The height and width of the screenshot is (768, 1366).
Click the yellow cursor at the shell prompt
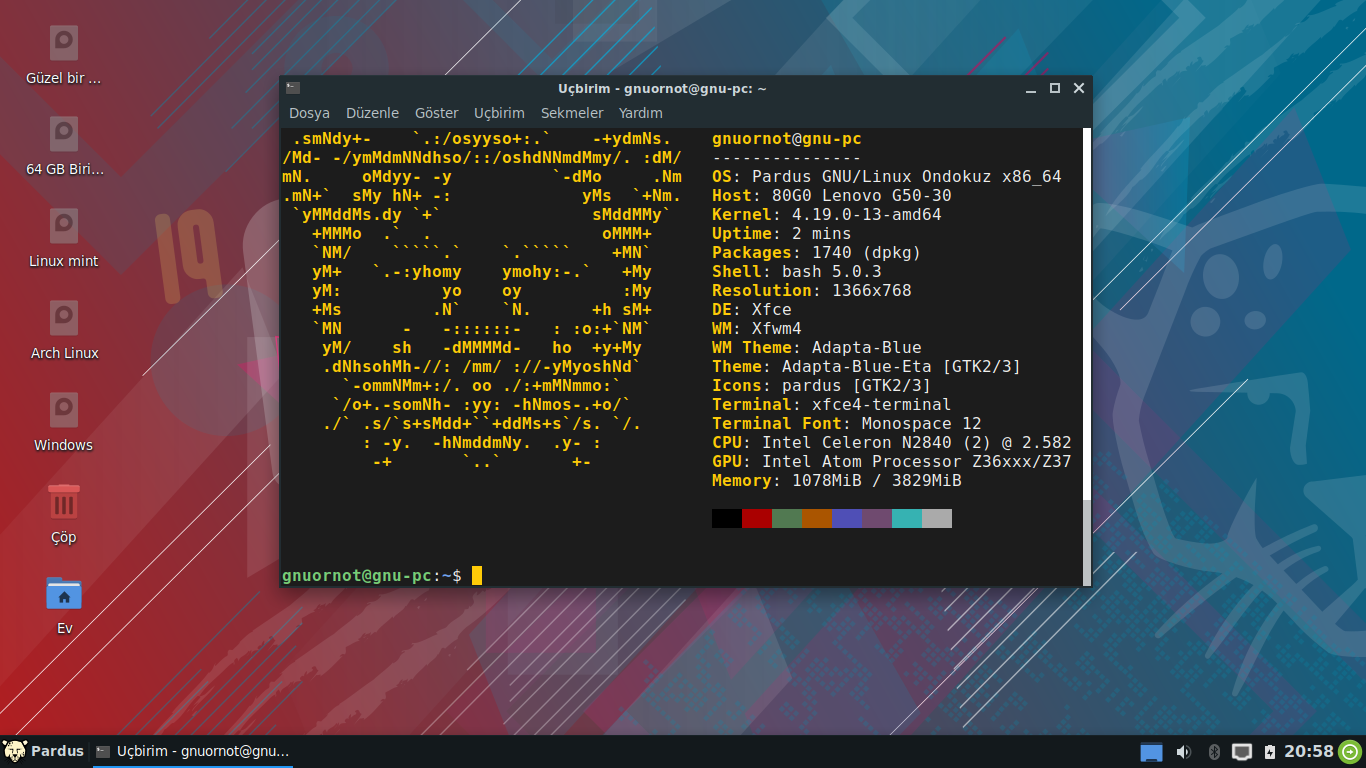(477, 575)
